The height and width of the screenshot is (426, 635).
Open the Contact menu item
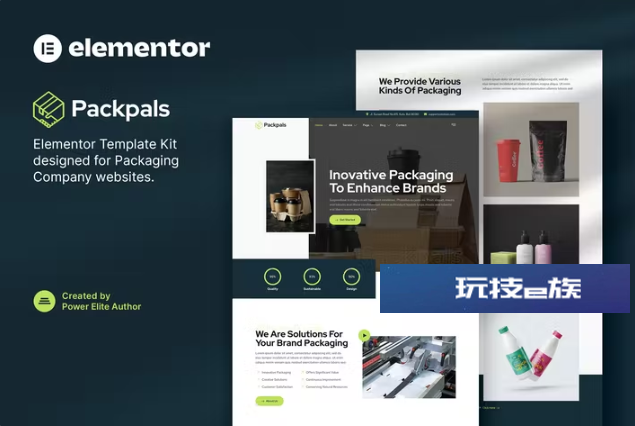pyautogui.click(x=401, y=125)
